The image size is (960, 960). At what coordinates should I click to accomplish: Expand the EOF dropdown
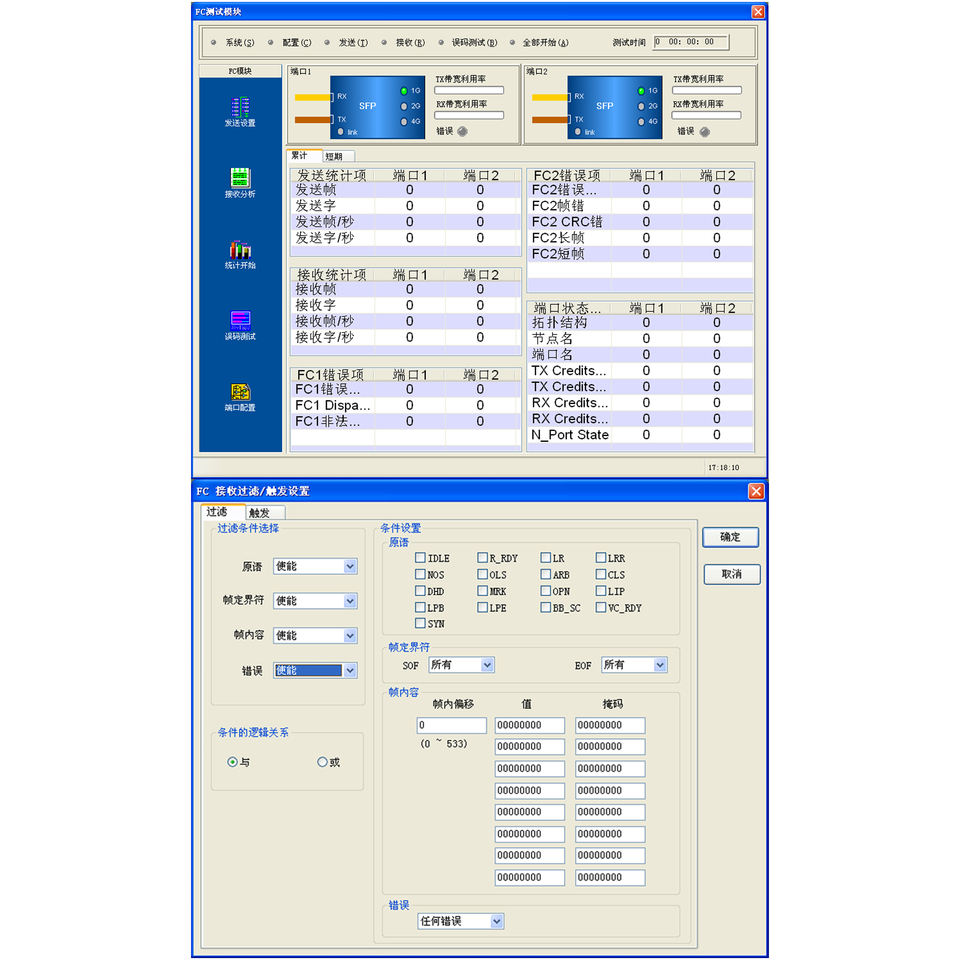634,665
